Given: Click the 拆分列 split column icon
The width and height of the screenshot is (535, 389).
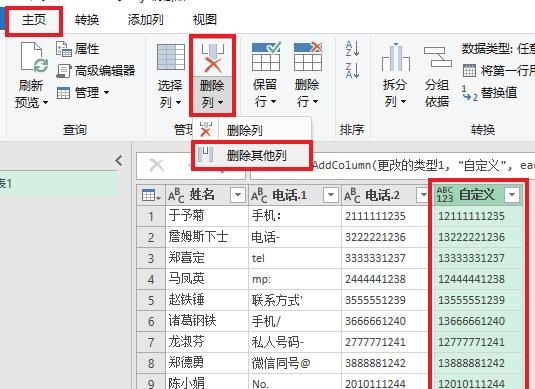Looking at the screenshot, I should point(395,57).
